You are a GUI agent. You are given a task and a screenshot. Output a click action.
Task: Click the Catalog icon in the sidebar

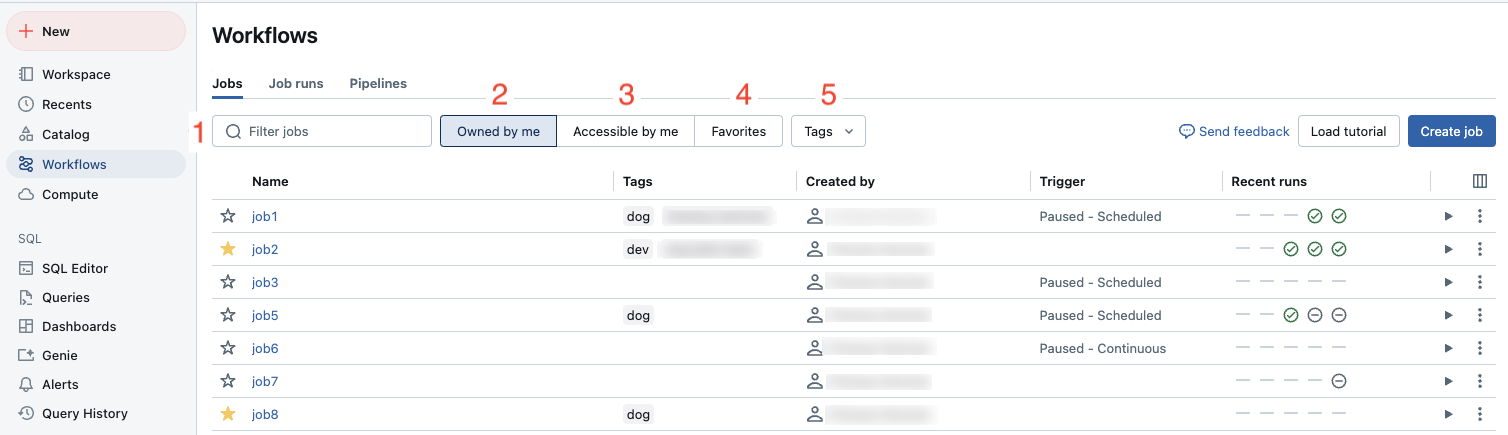27,134
